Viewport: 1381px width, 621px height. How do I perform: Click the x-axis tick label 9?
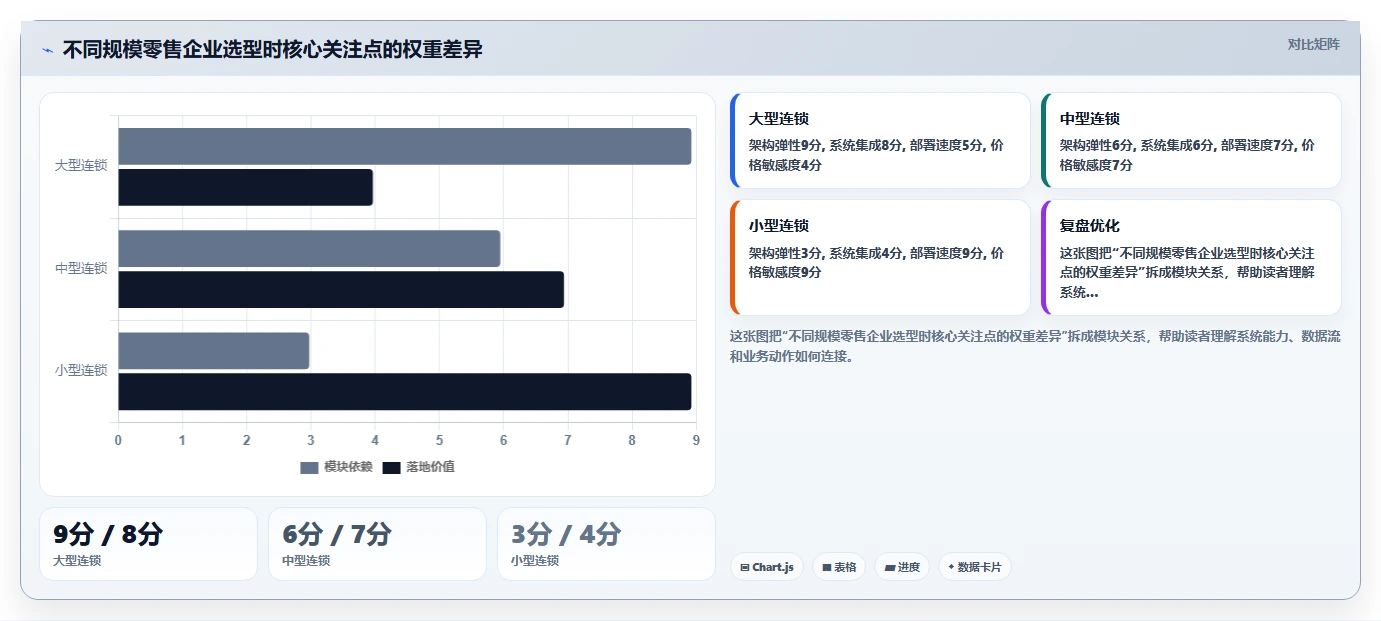[696, 441]
